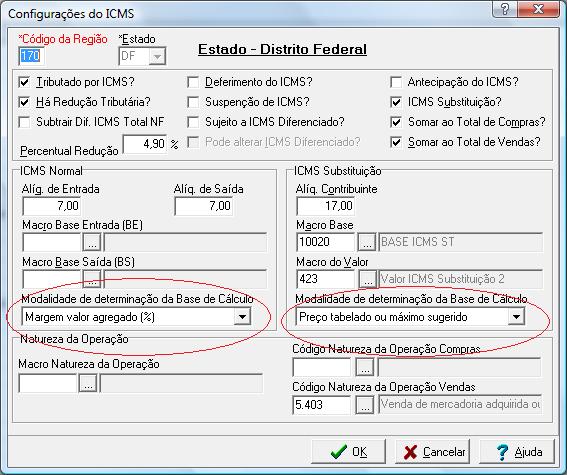Open Preço tabelado ou máximo sugerido dropdown
The height and width of the screenshot is (475, 567).
pyautogui.click(x=516, y=317)
